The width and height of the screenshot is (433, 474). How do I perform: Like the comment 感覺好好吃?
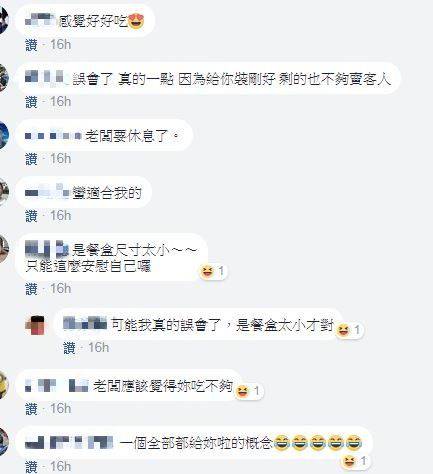click(31, 45)
